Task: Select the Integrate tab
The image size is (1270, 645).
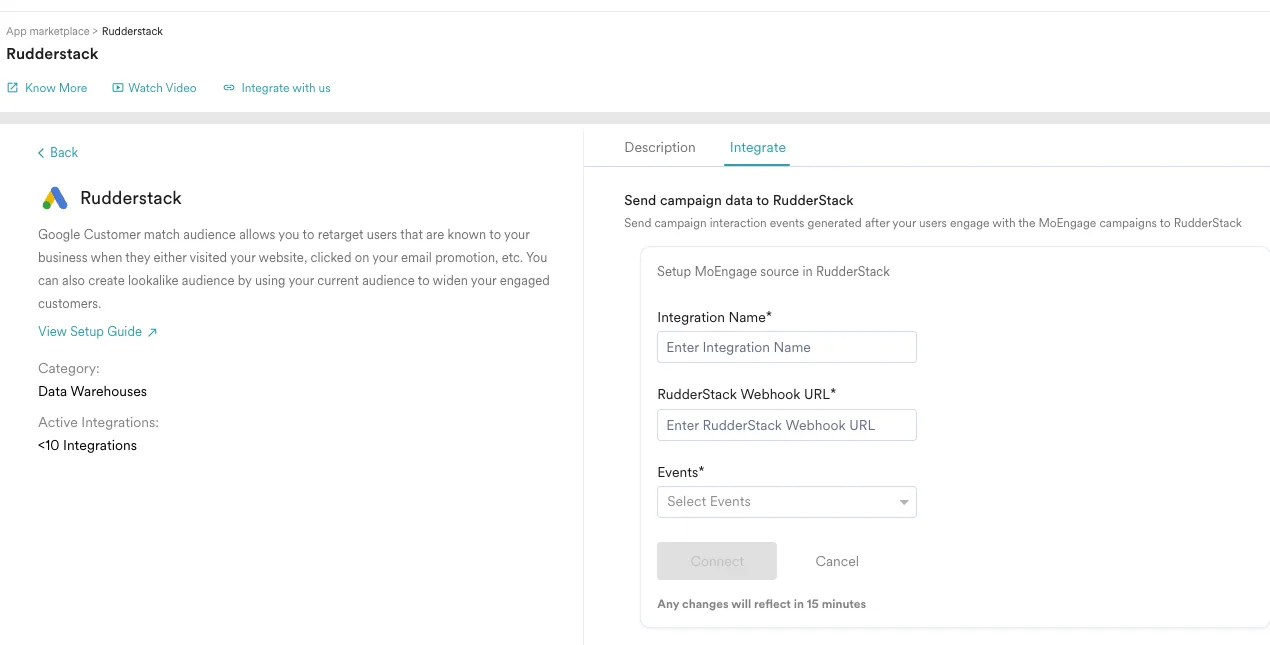Action: (758, 147)
